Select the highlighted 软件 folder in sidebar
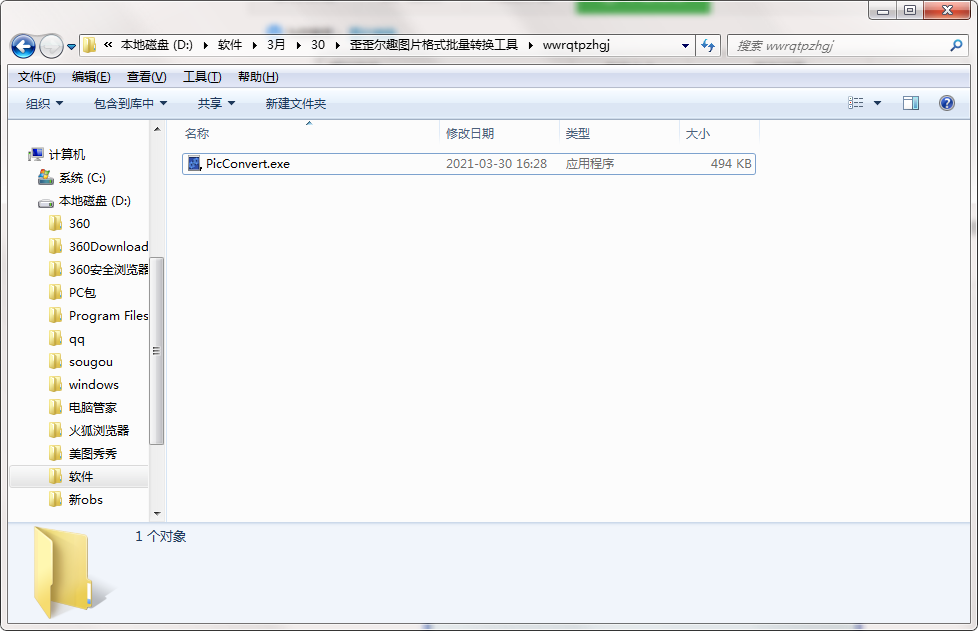Image resolution: width=978 pixels, height=631 pixels. click(81, 476)
